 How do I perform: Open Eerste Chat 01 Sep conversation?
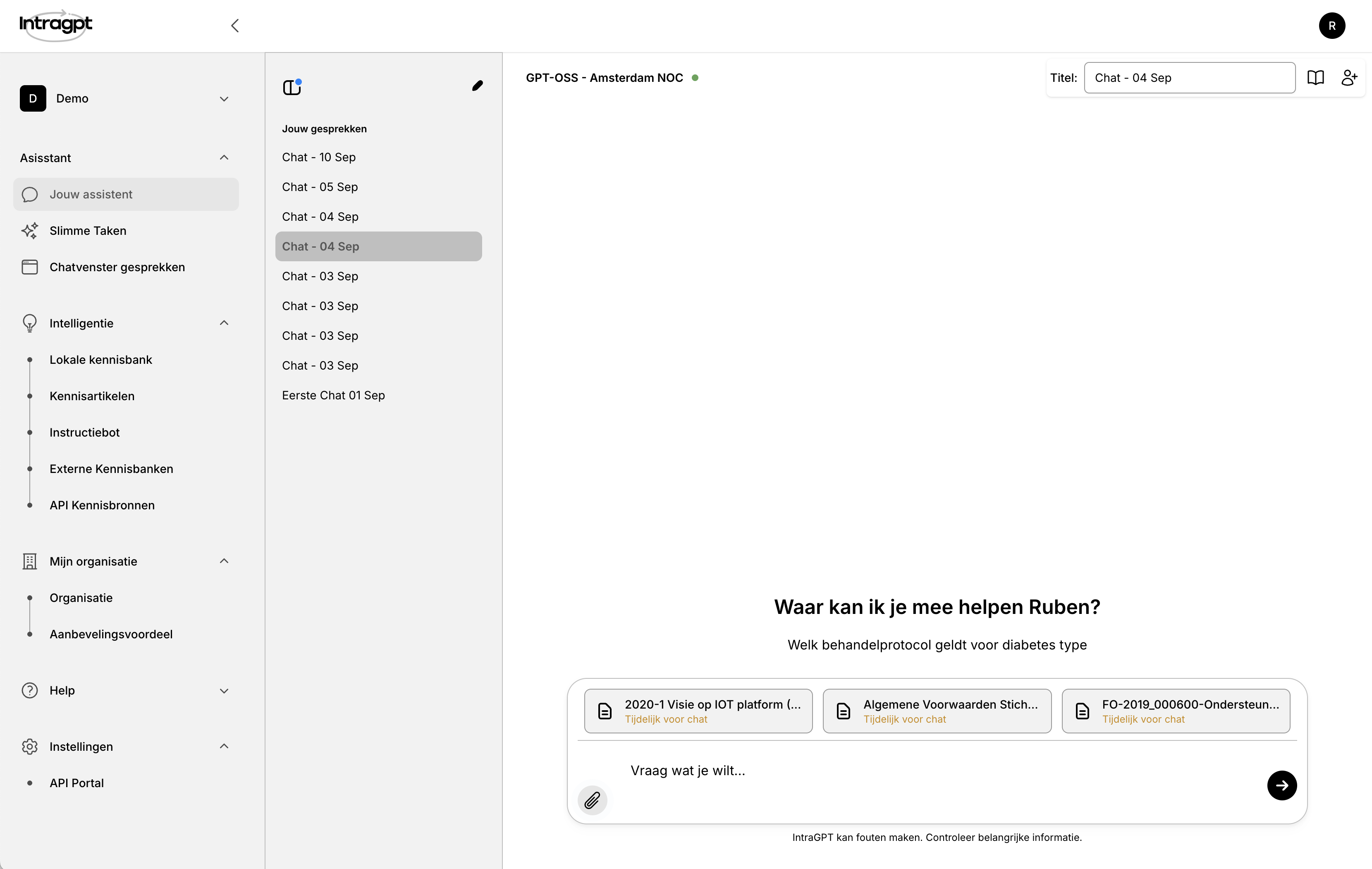click(333, 395)
